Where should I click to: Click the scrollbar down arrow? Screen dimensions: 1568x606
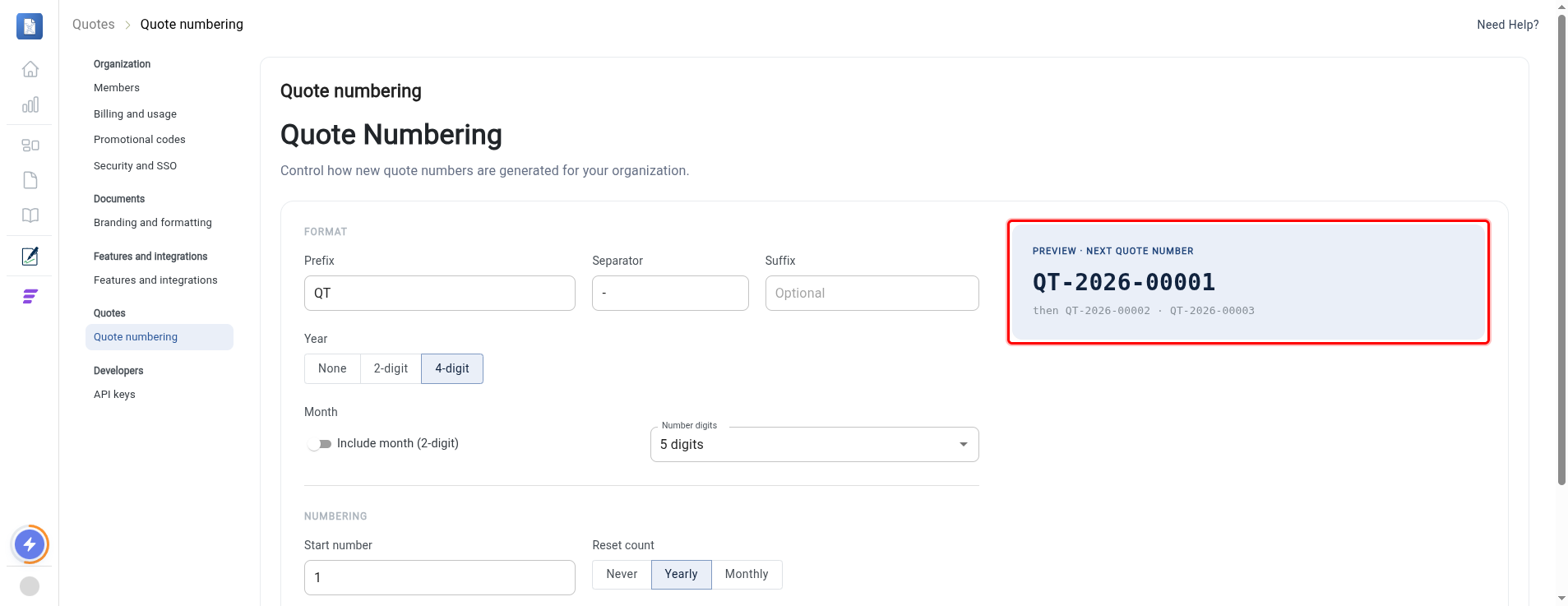1561,599
